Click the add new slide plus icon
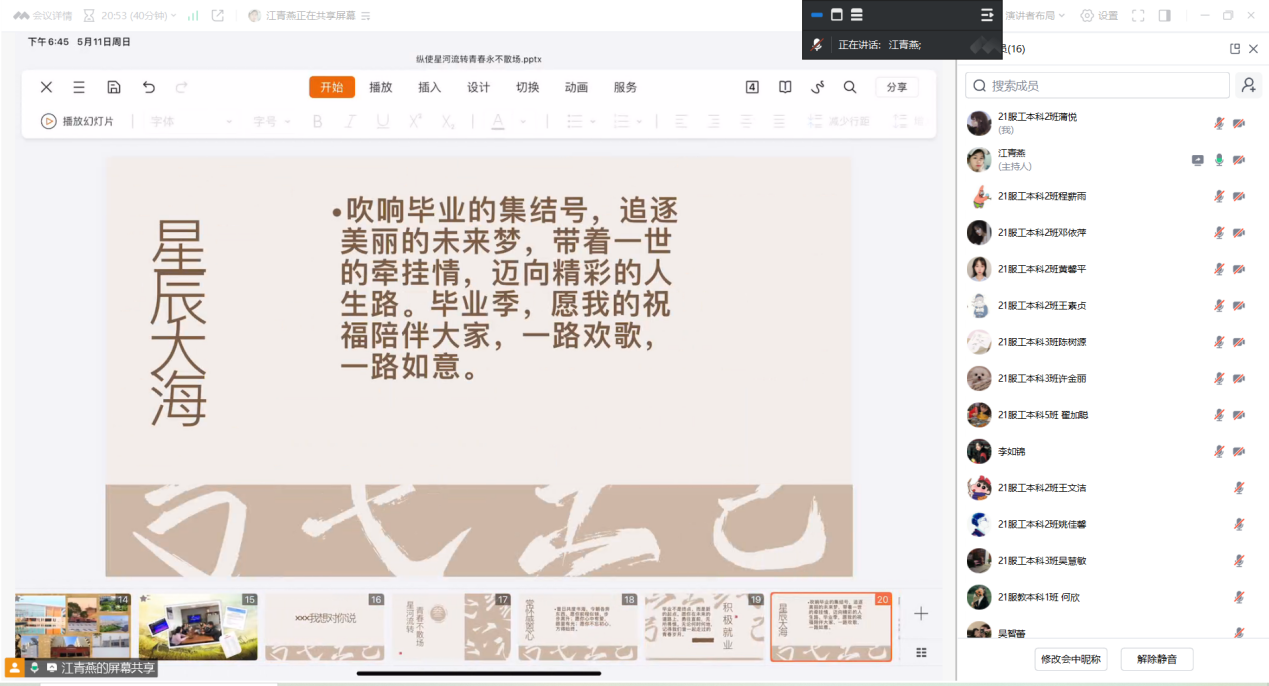 point(921,613)
